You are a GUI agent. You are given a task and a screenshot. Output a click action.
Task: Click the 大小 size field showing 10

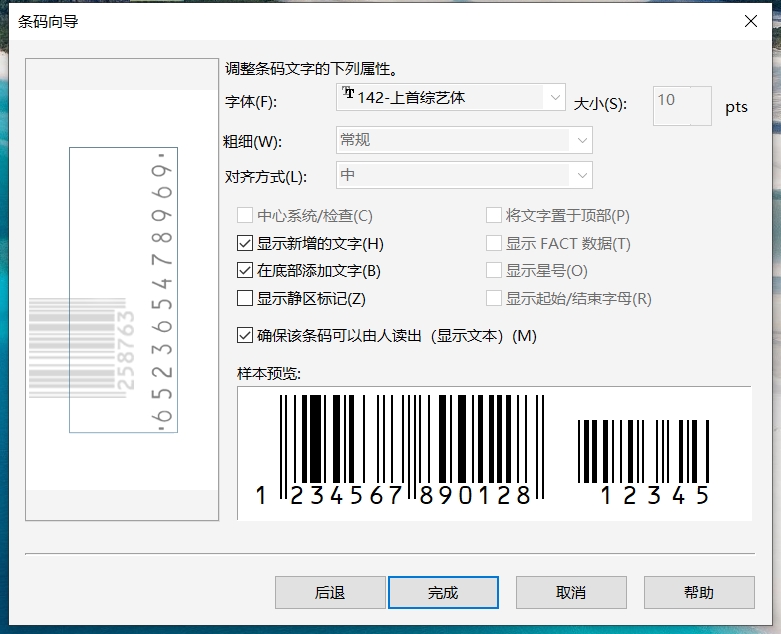click(x=682, y=106)
